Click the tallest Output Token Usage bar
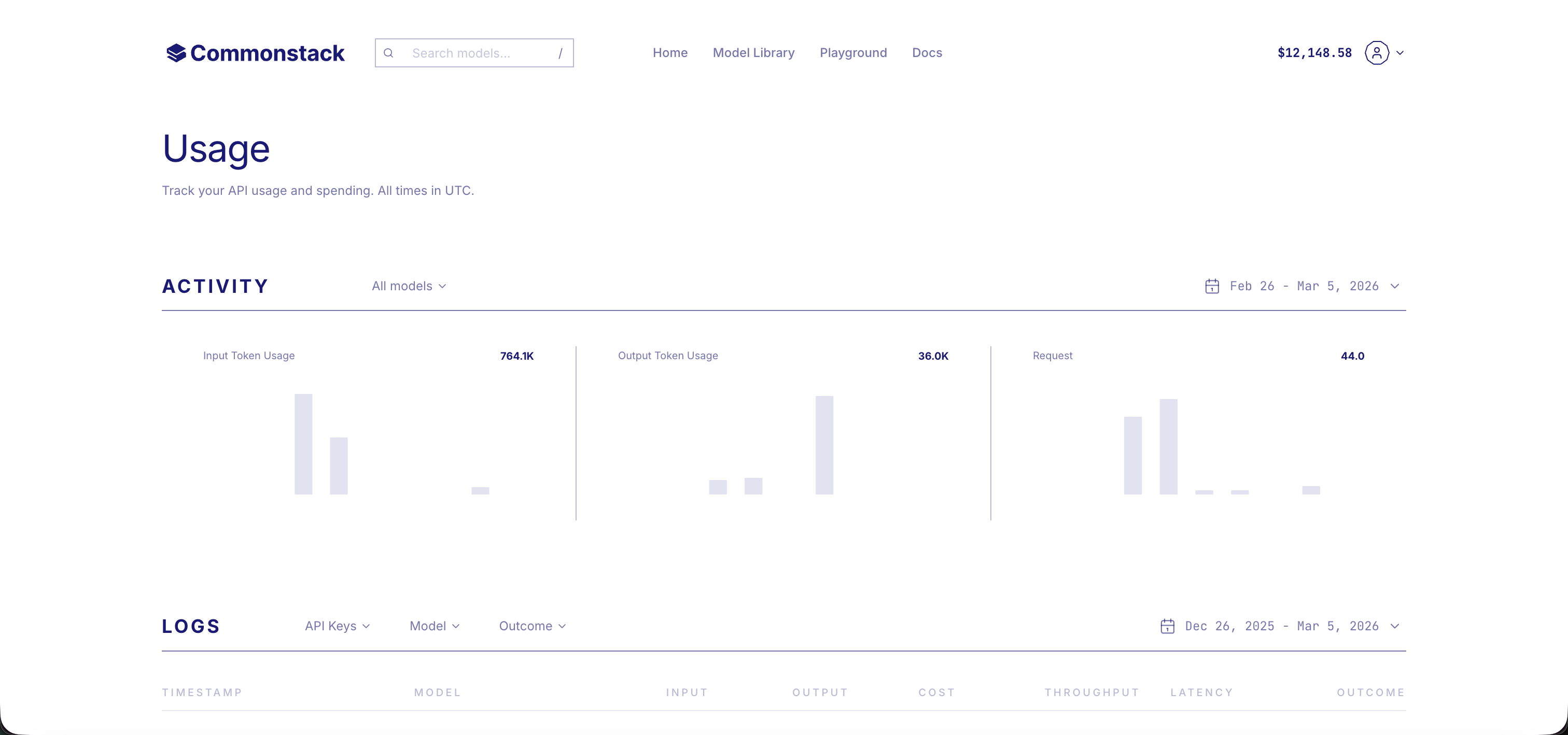 point(824,445)
